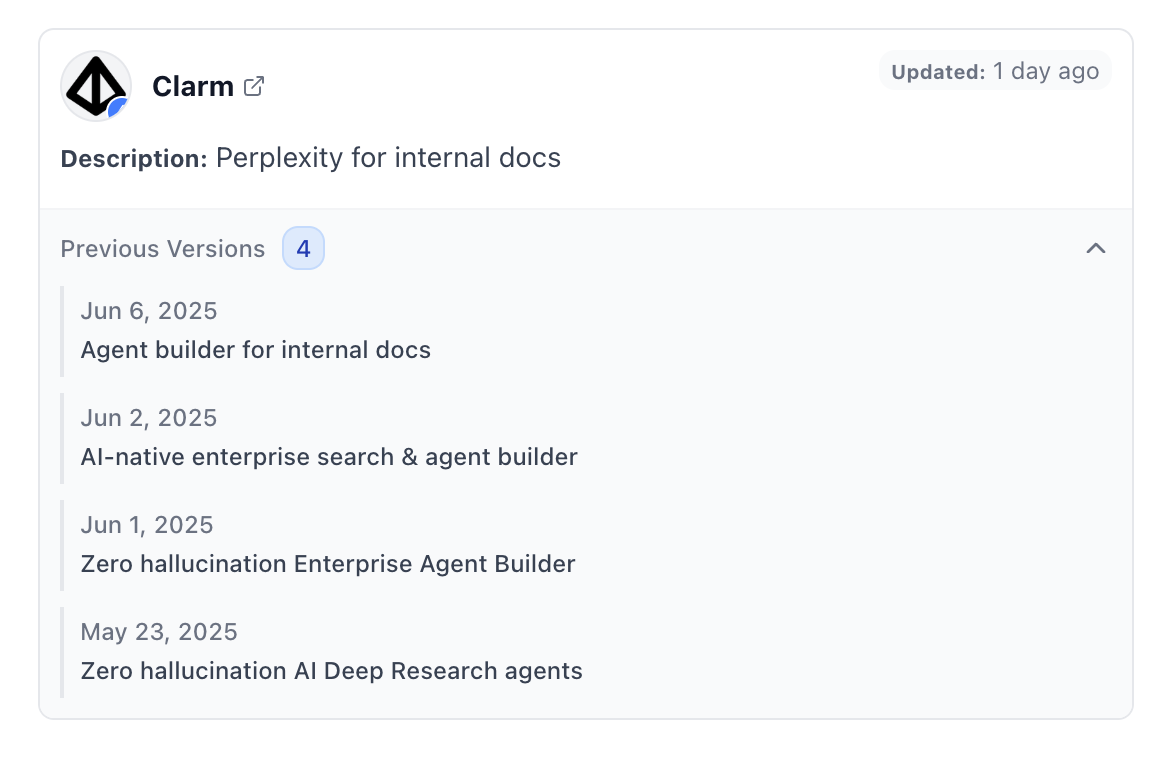This screenshot has height=758, width=1162.
Task: Click the Updated 1 day ago badge
Action: coord(995,71)
